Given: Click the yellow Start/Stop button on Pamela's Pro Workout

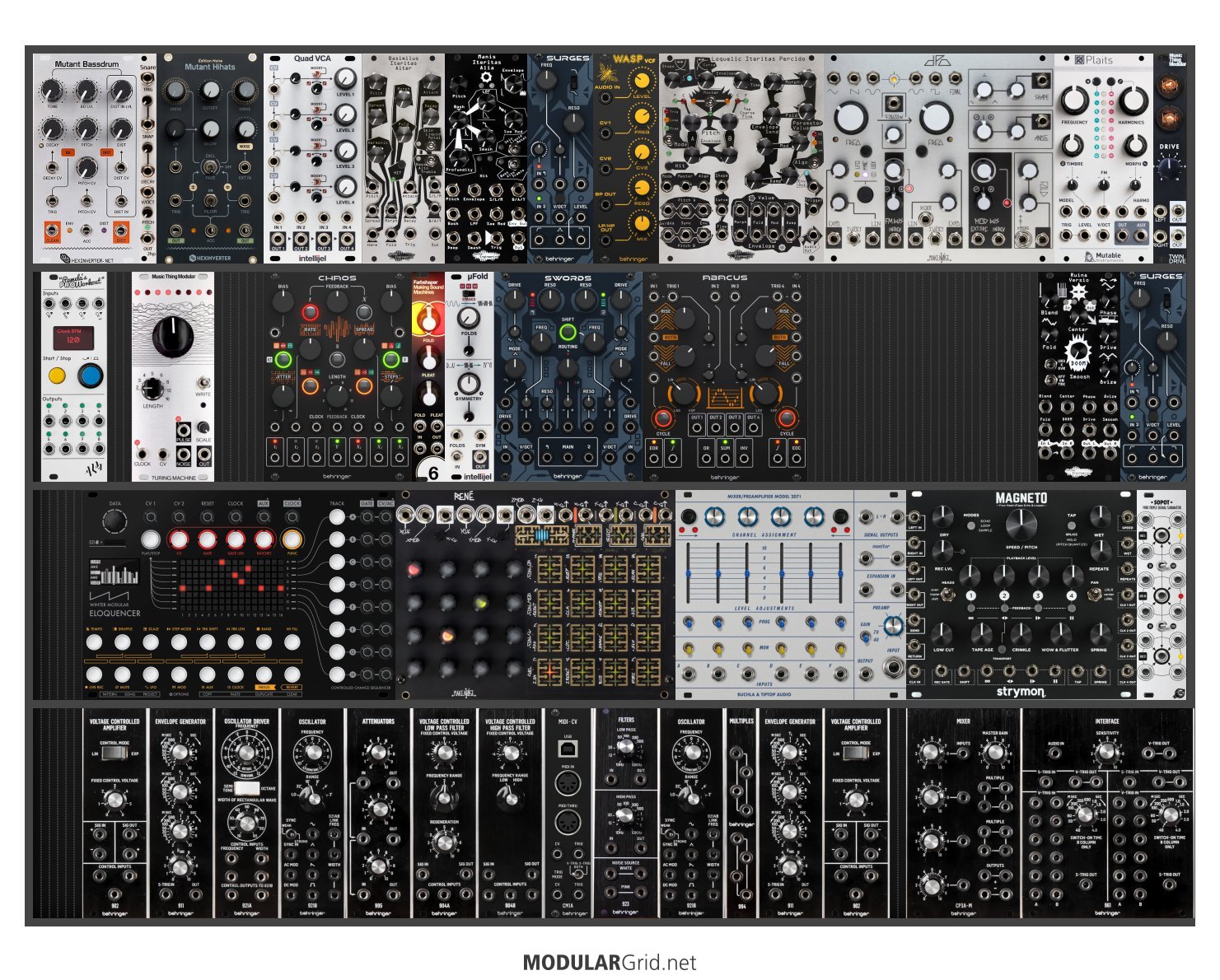Looking at the screenshot, I should [57, 376].
